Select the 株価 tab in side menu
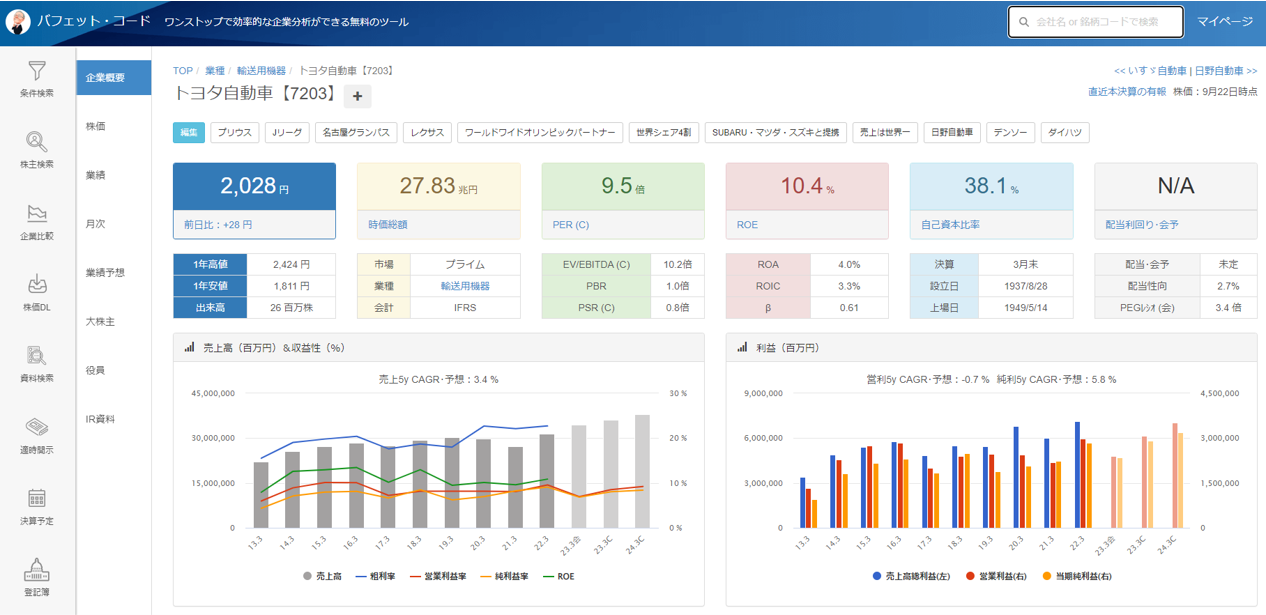The image size is (1266, 615). click(96, 126)
